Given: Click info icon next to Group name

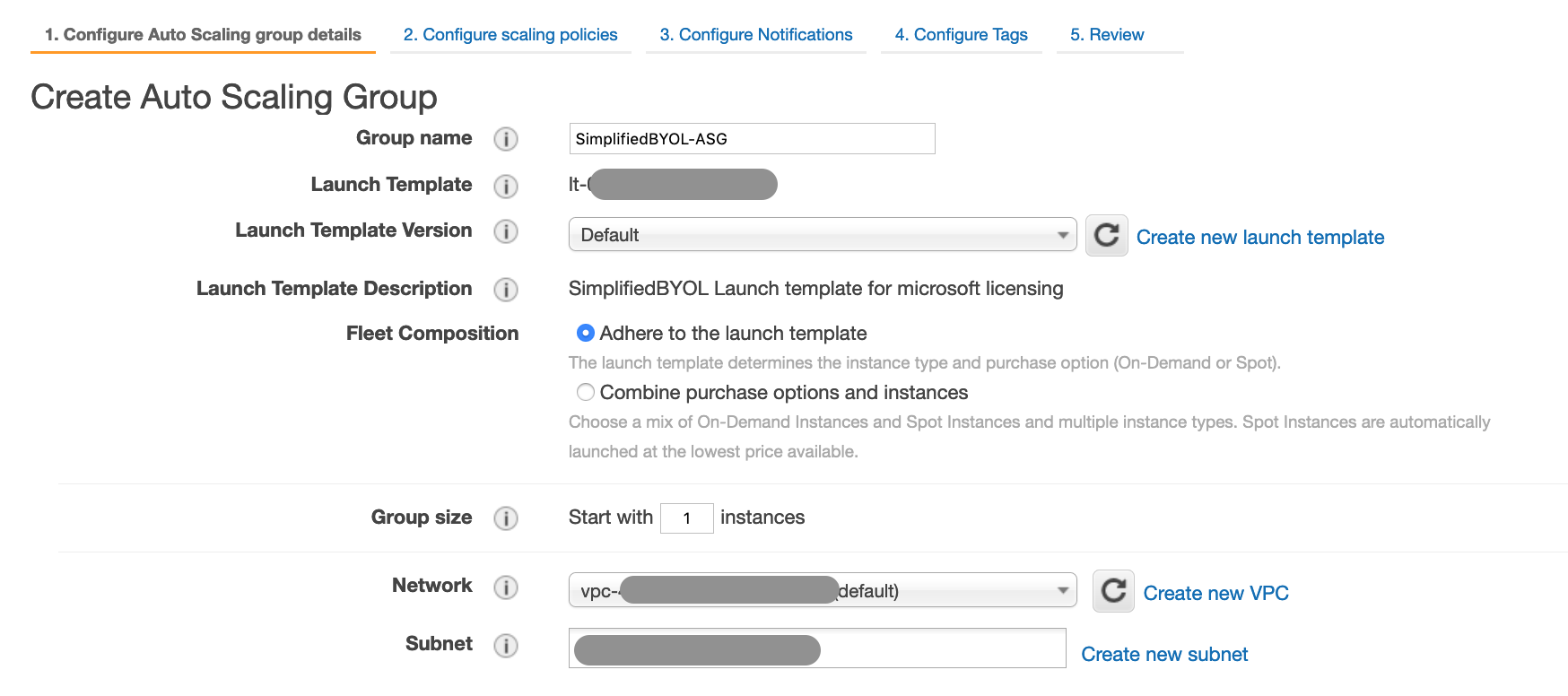Looking at the screenshot, I should [506, 139].
